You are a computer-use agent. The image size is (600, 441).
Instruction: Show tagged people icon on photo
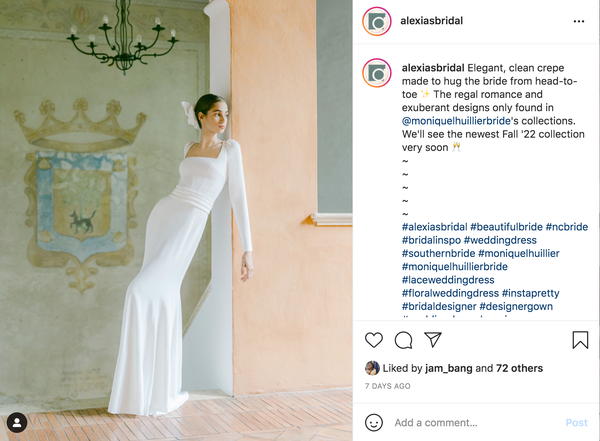click(x=17, y=423)
